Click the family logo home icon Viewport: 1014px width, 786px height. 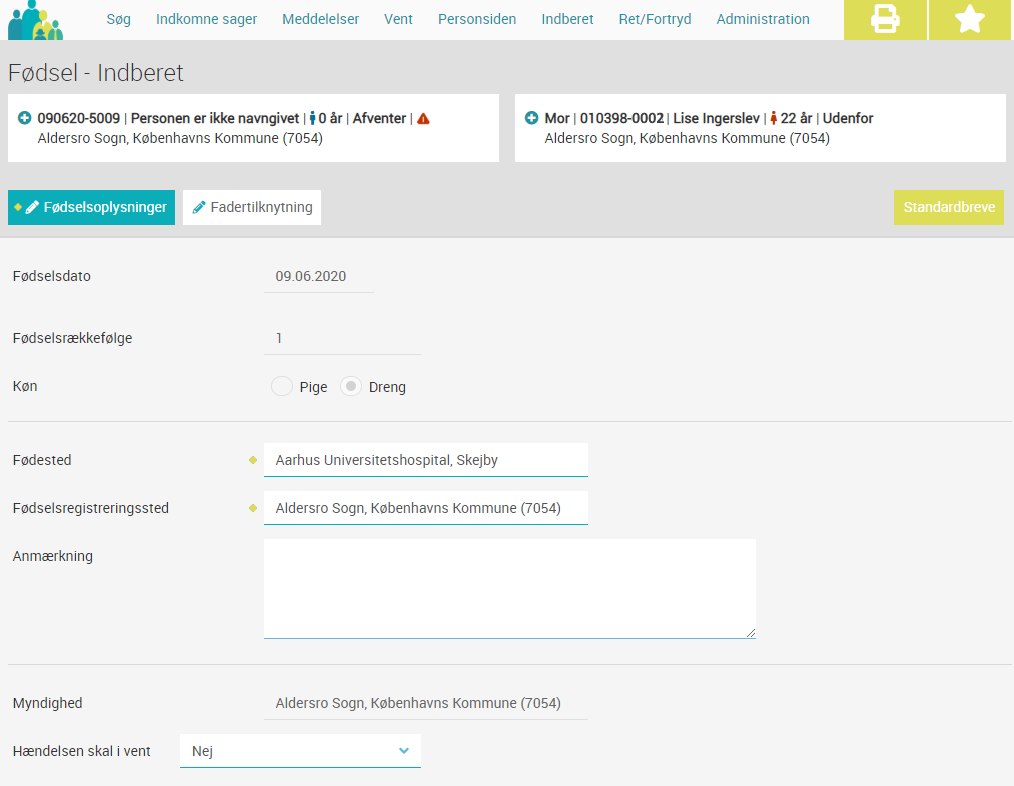click(36, 20)
